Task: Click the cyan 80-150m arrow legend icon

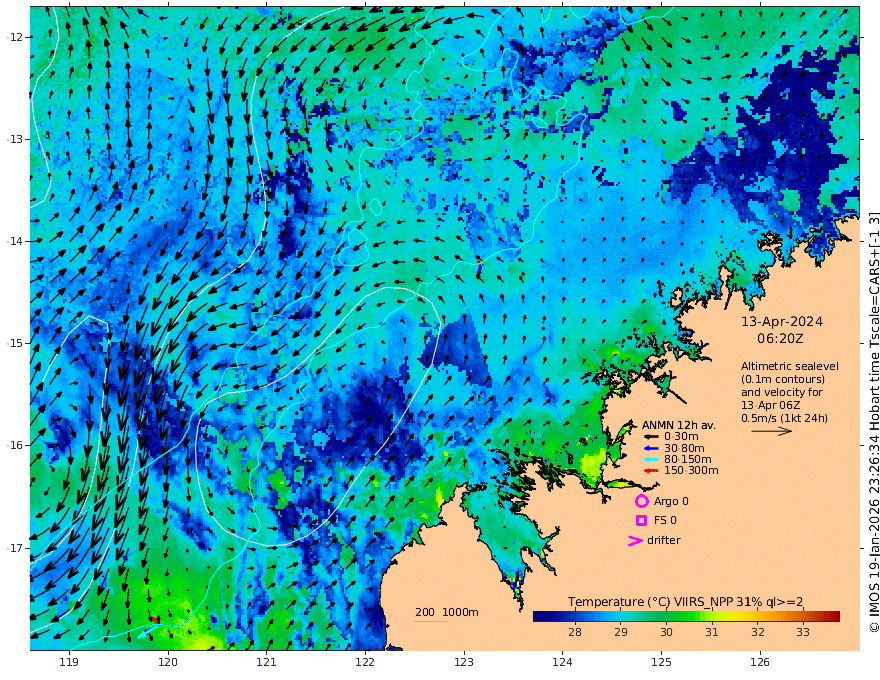Action: [650, 460]
